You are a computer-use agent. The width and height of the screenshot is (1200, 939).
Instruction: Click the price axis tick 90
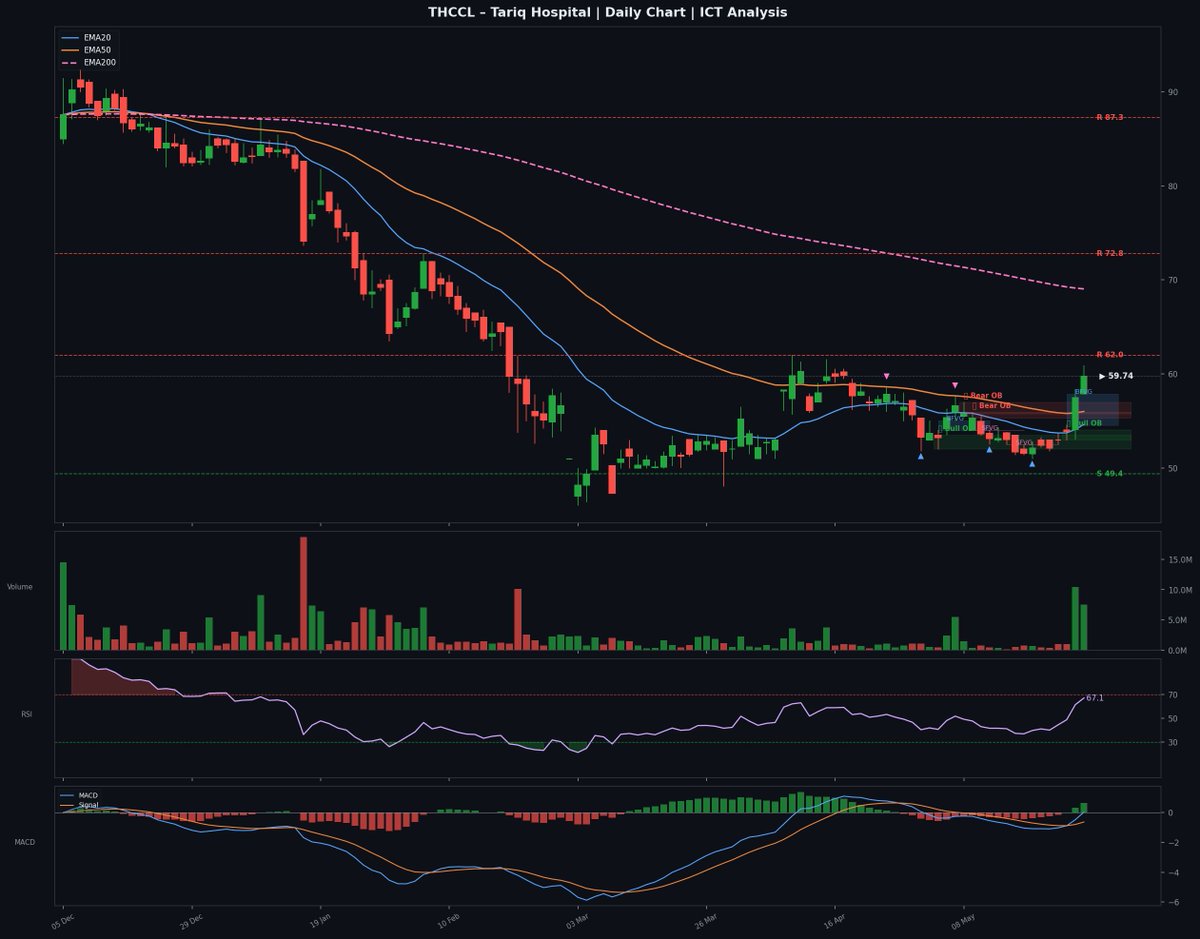(1173, 92)
